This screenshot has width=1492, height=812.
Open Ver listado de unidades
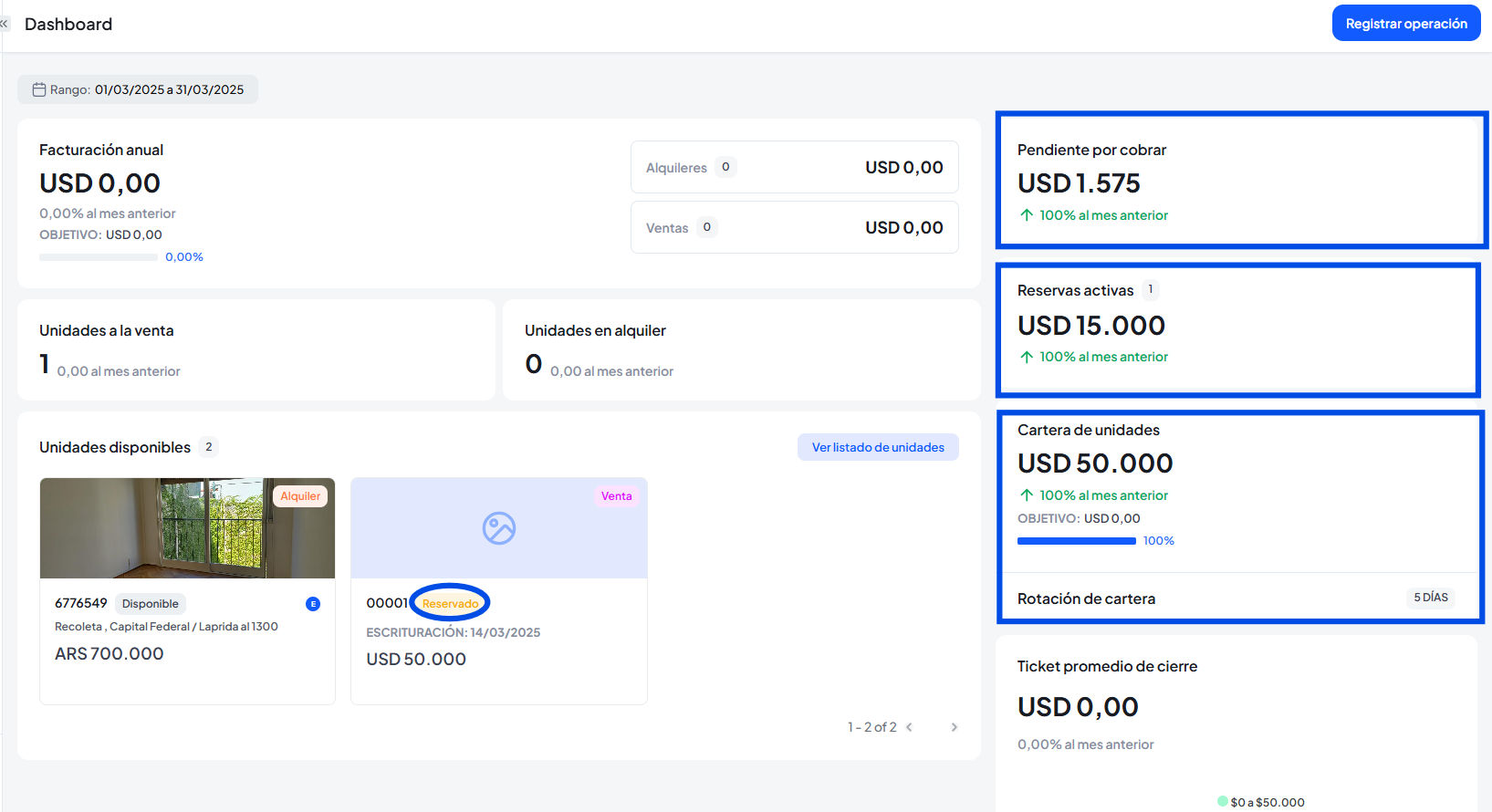pos(878,447)
